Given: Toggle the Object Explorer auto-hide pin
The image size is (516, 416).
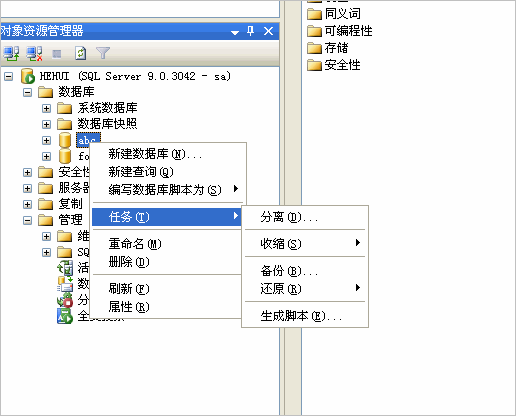Looking at the screenshot, I should pyautogui.click(x=251, y=31).
